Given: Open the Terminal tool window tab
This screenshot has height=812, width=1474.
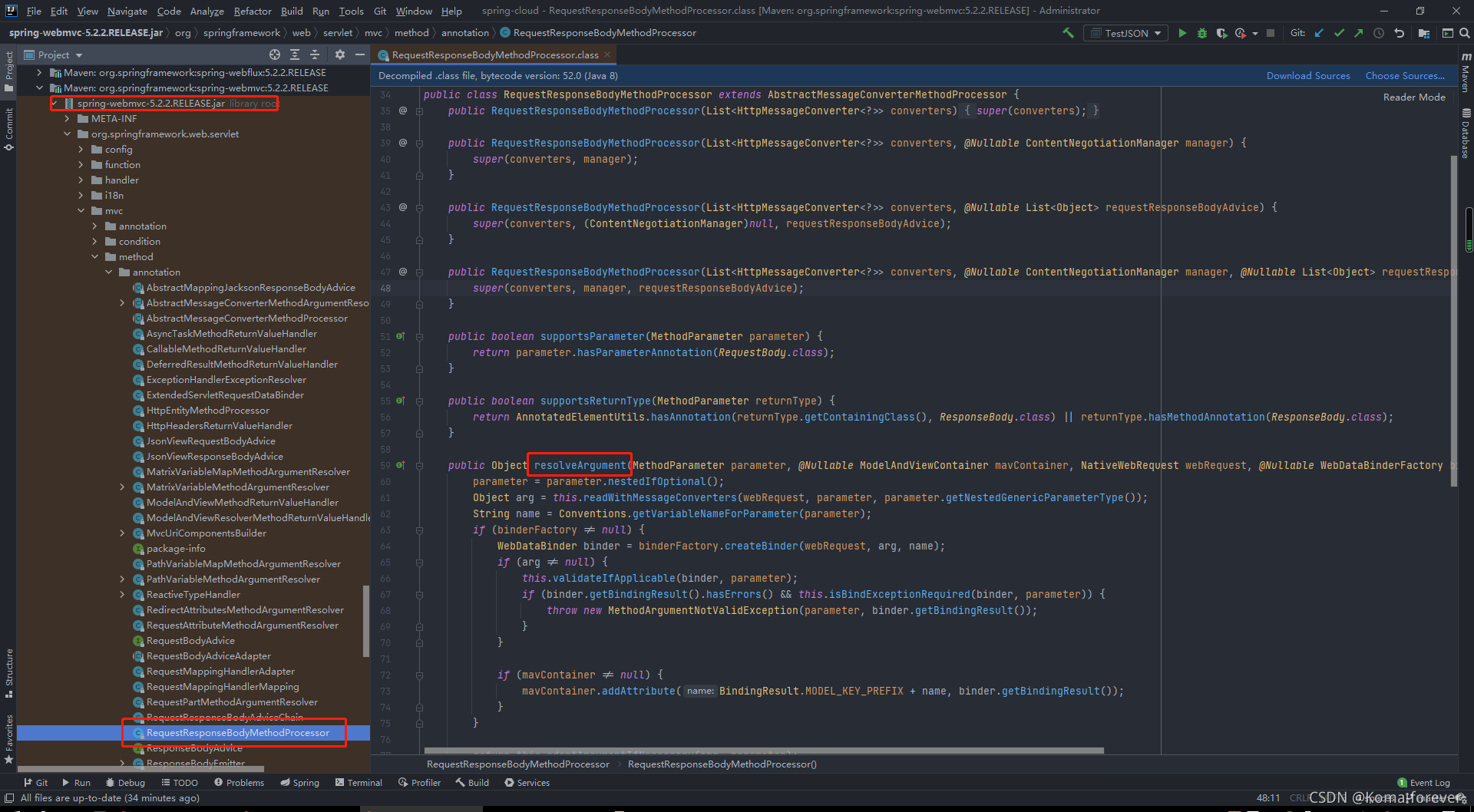Looking at the screenshot, I should pyautogui.click(x=359, y=783).
